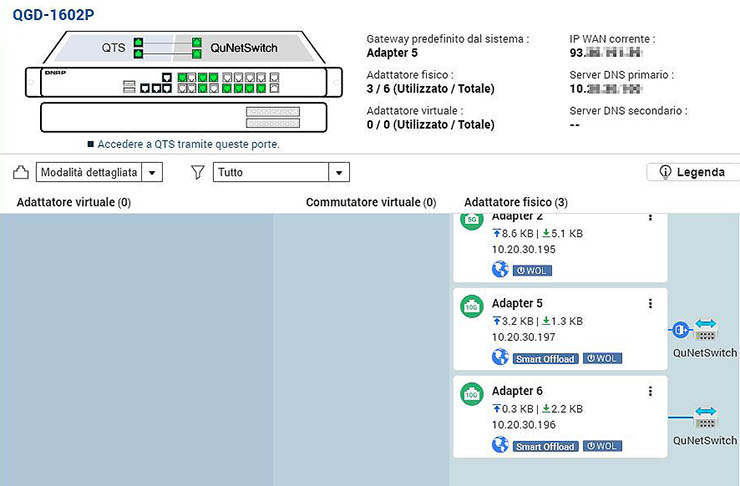
Task: Click the globe icon under Adapter 5
Action: tap(500, 357)
